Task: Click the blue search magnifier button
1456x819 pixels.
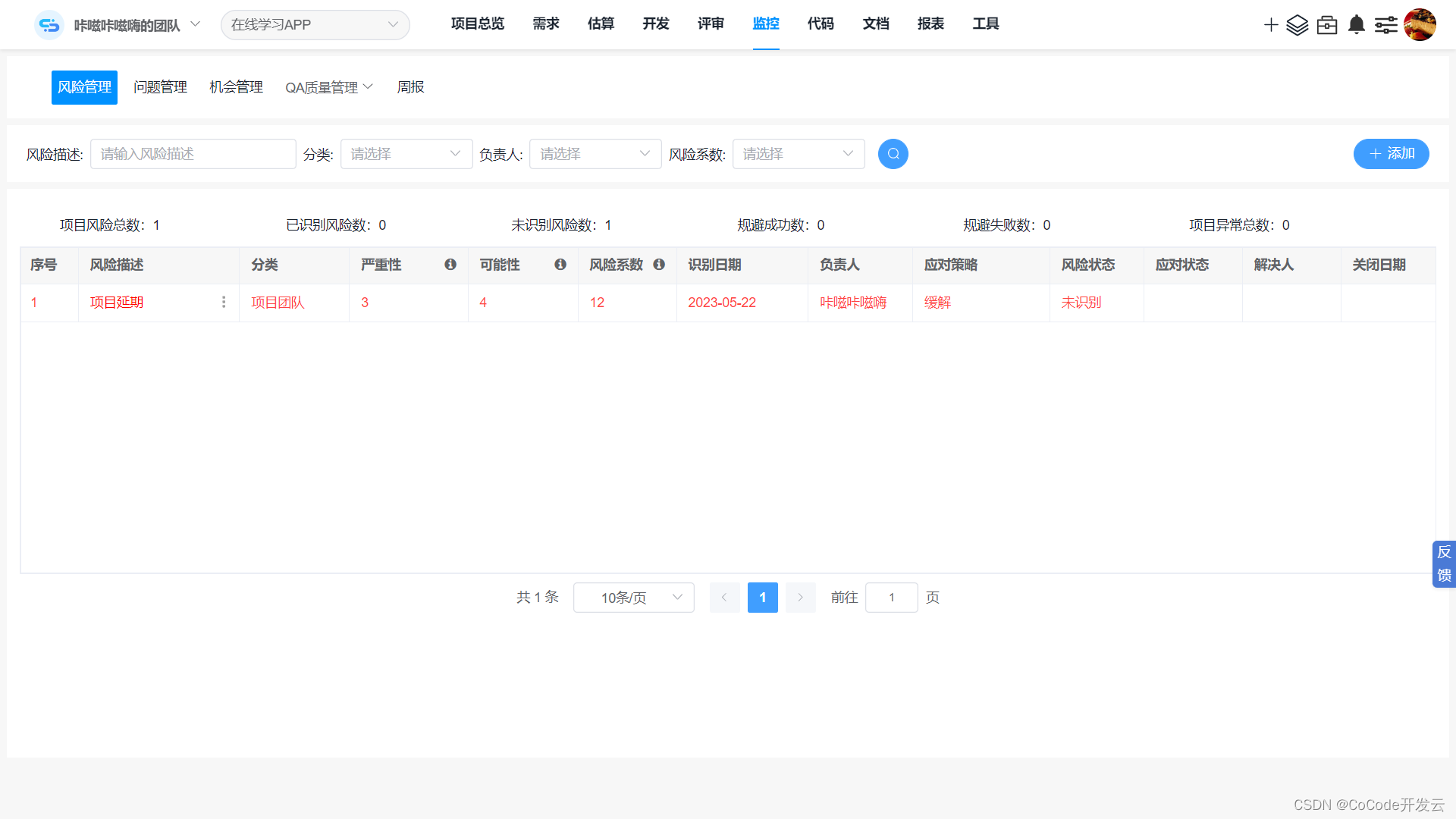Action: tap(893, 154)
